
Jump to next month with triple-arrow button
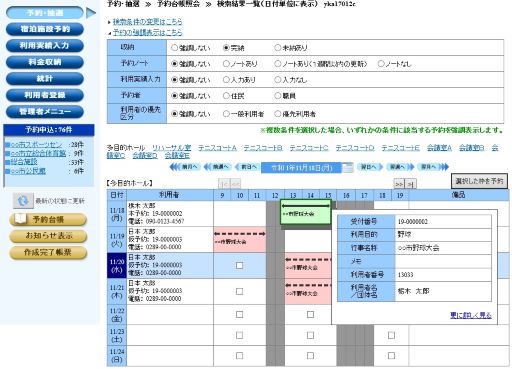coord(433,167)
